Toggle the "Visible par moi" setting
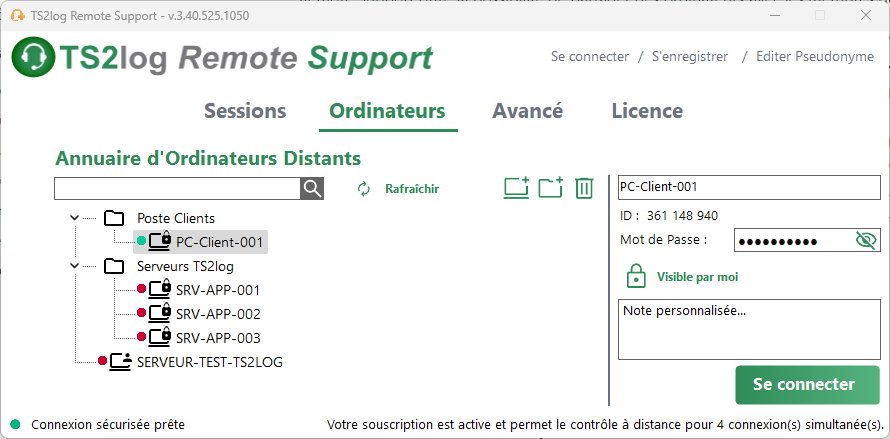The width and height of the screenshot is (890, 439). point(697,277)
